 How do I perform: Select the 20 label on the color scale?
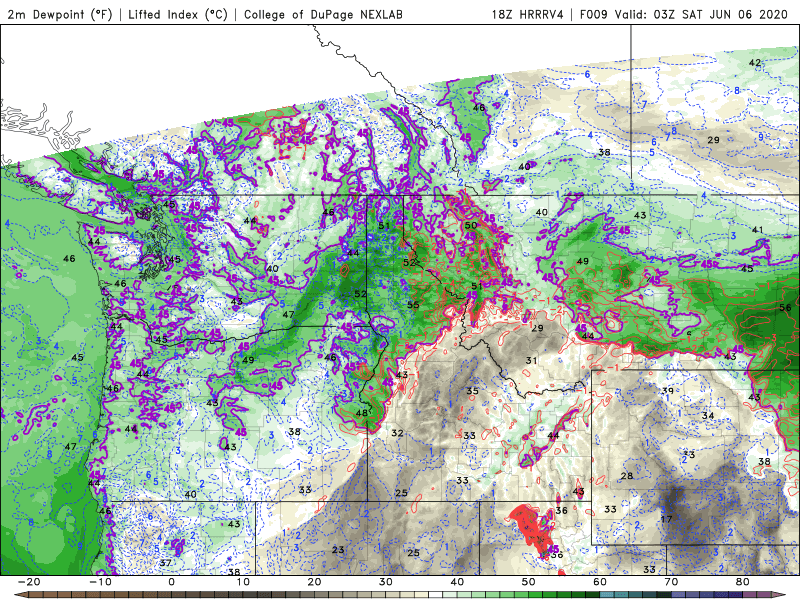[314, 582]
